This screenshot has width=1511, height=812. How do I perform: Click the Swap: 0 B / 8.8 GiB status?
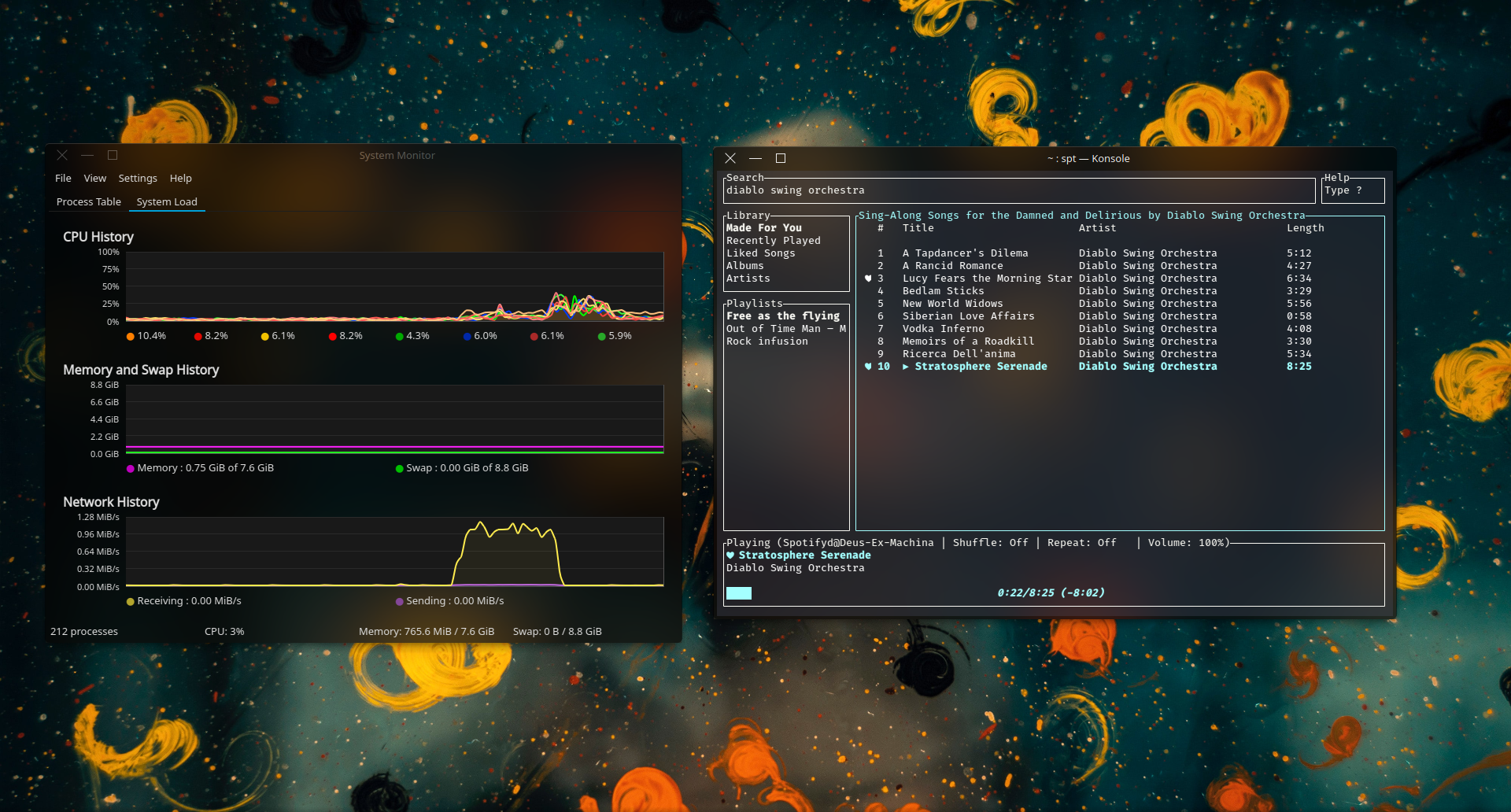557,632
